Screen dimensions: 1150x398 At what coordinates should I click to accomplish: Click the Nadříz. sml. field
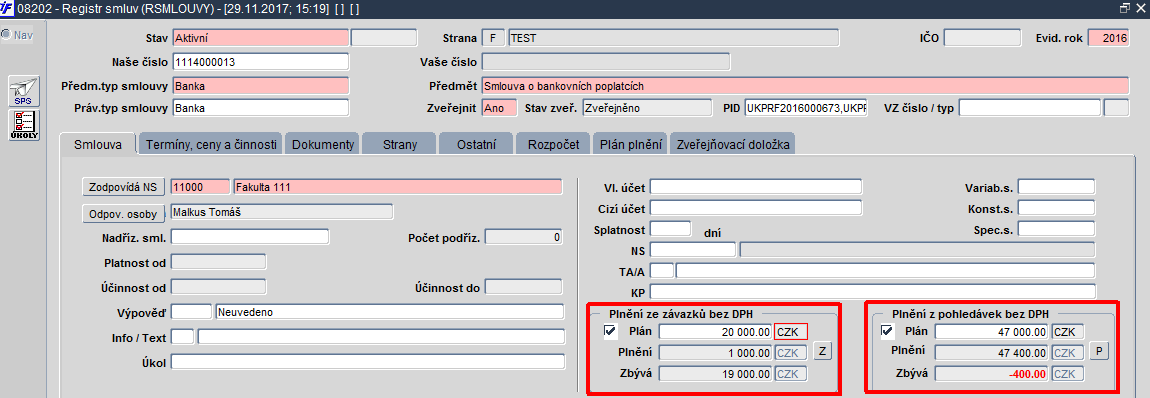click(x=249, y=237)
